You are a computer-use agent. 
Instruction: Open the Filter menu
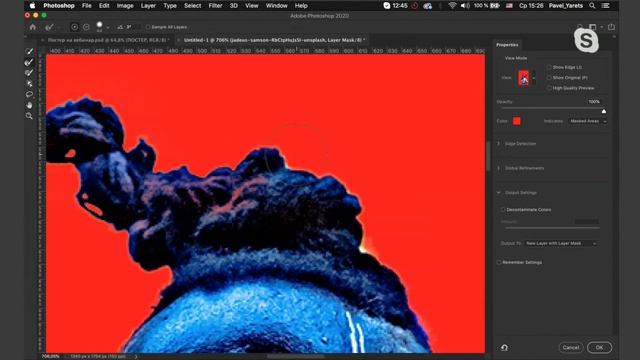point(215,6)
